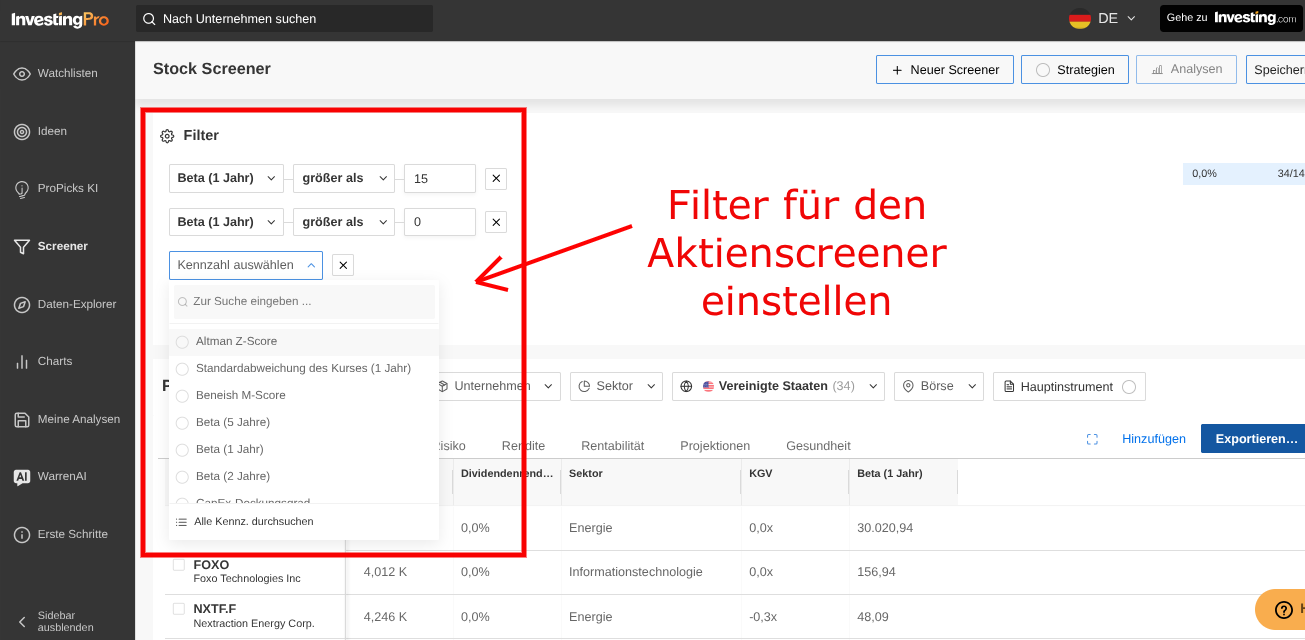
Task: Click the Zur Suche eingeben search field
Action: click(304, 301)
